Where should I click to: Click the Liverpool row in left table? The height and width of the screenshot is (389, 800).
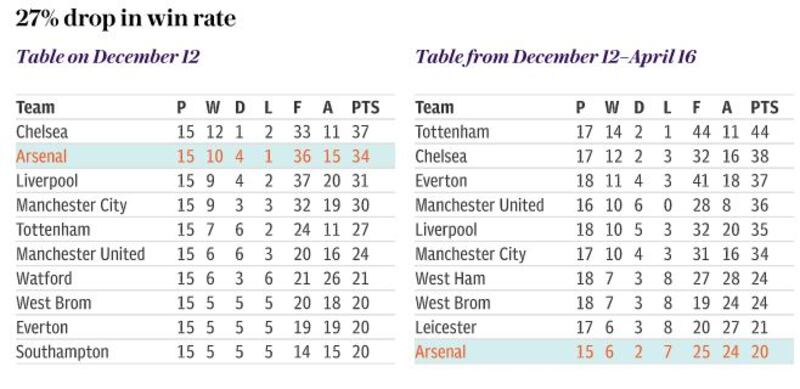tap(205, 181)
